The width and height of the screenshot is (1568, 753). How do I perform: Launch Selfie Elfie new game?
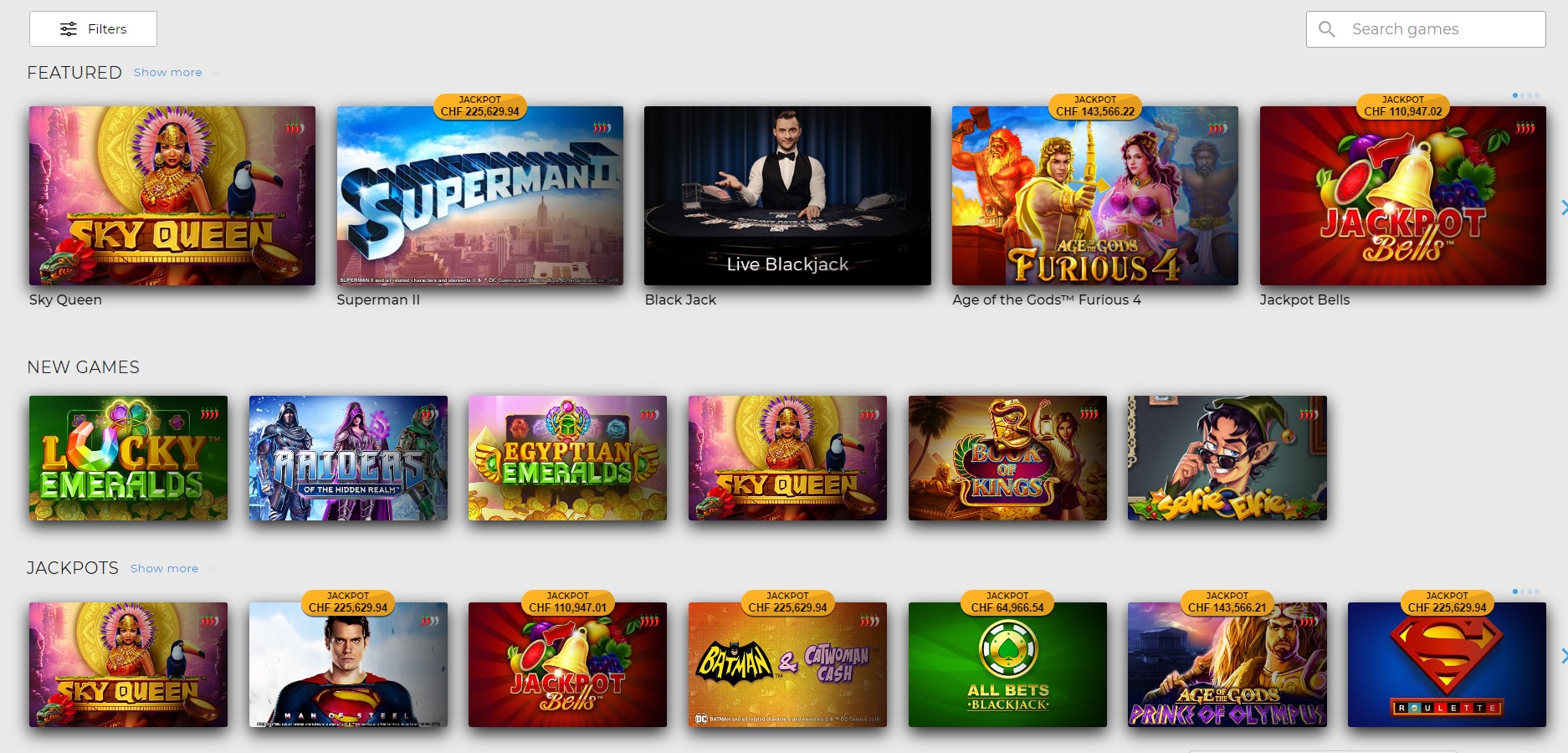tap(1227, 458)
